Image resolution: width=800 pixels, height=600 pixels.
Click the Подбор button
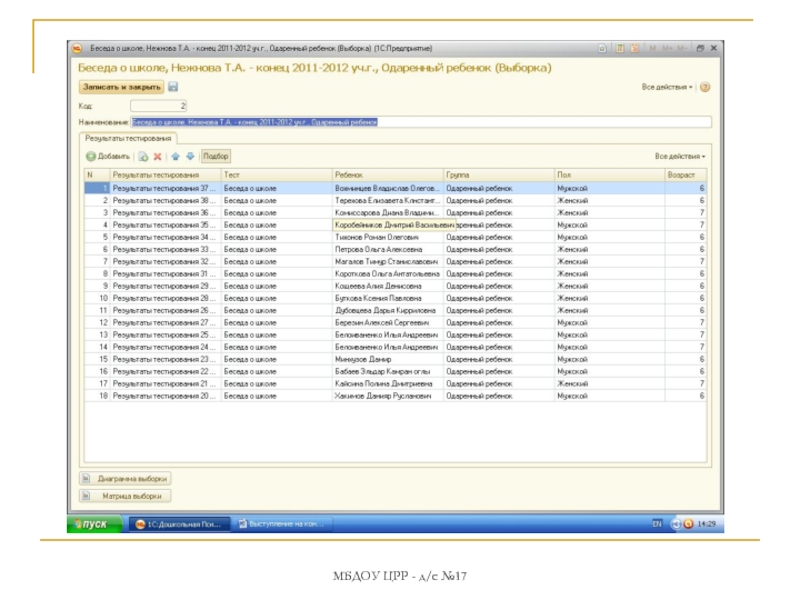[x=215, y=157]
